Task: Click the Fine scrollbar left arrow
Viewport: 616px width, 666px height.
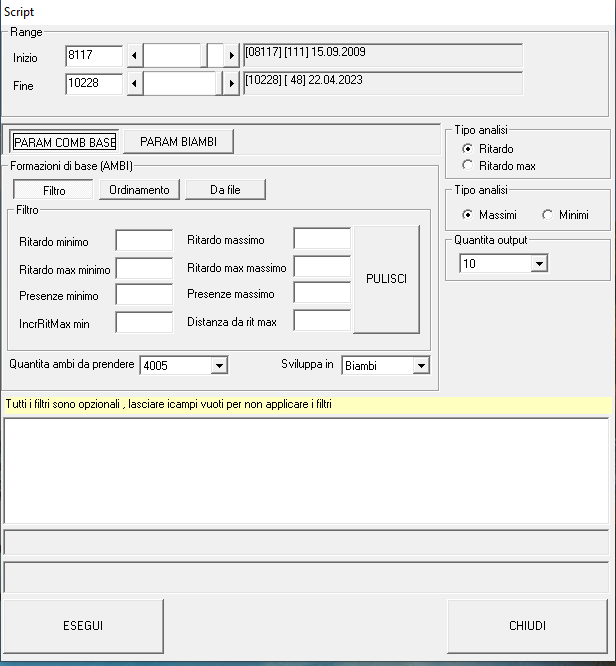Action: coord(135,83)
